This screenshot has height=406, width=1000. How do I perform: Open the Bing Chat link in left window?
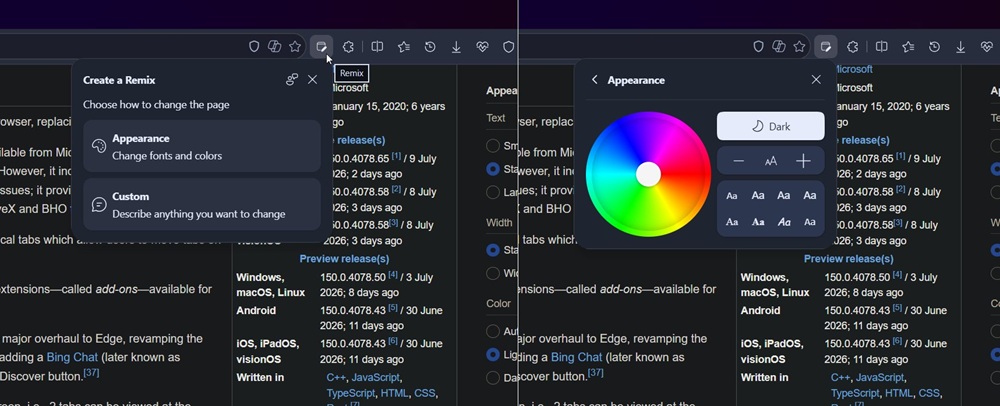click(72, 357)
